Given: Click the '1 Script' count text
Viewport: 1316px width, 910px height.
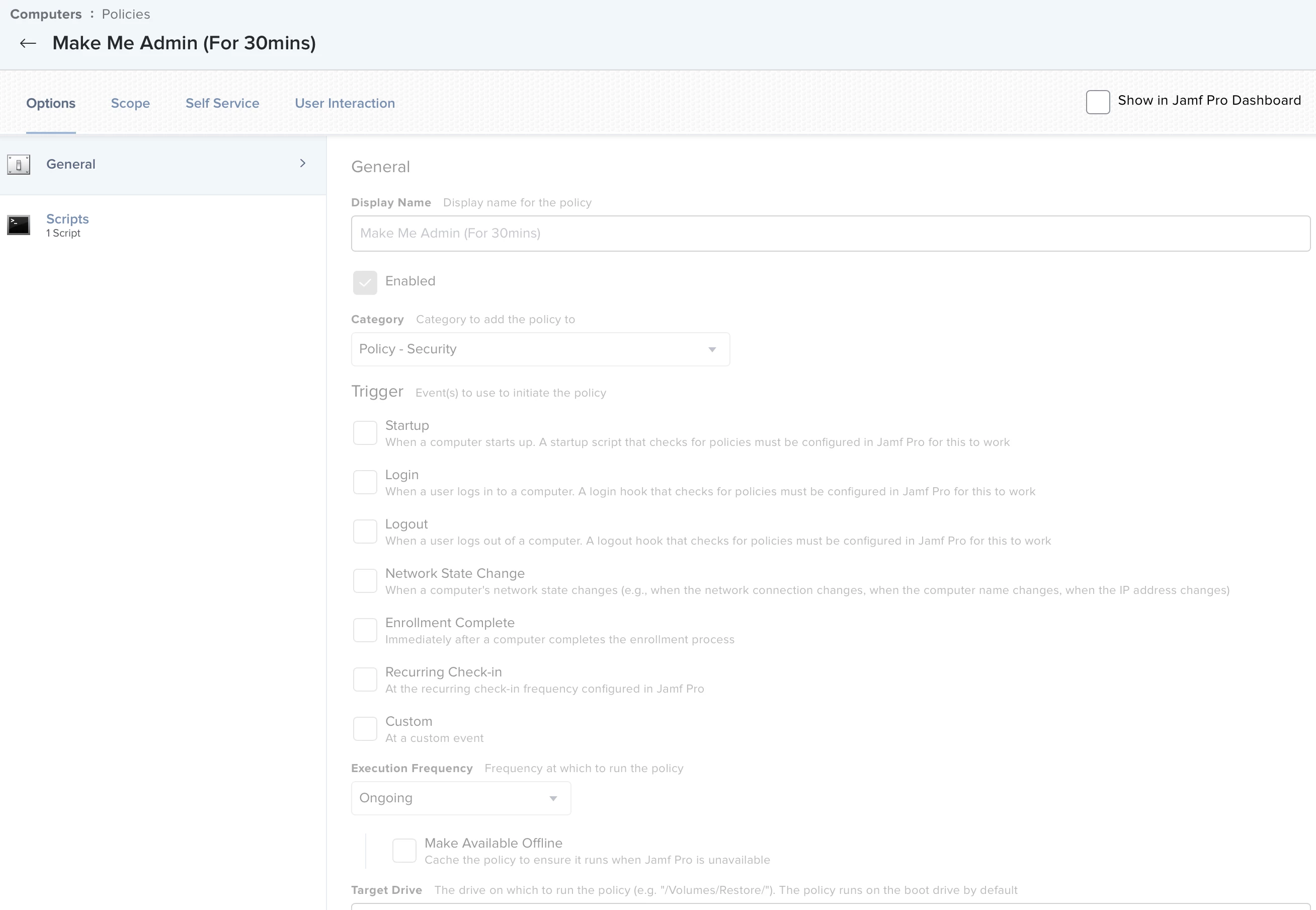Looking at the screenshot, I should pos(63,233).
